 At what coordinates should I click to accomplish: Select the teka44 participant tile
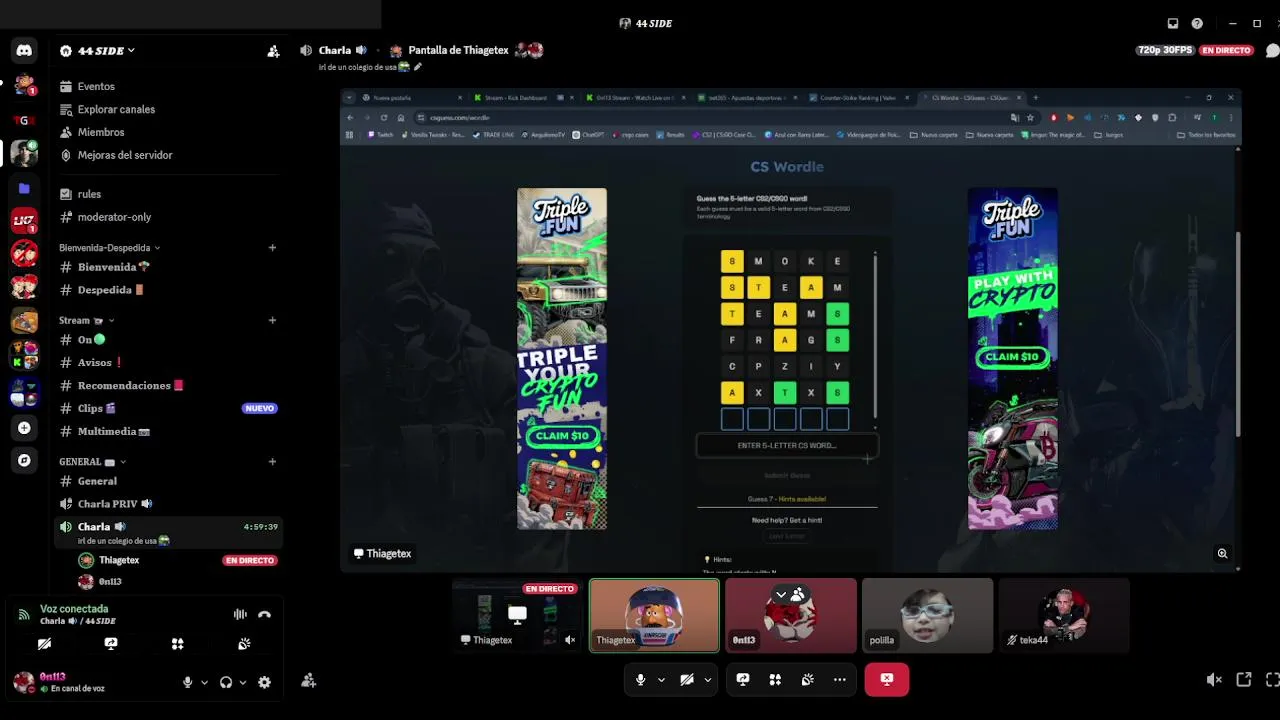(x=1064, y=615)
